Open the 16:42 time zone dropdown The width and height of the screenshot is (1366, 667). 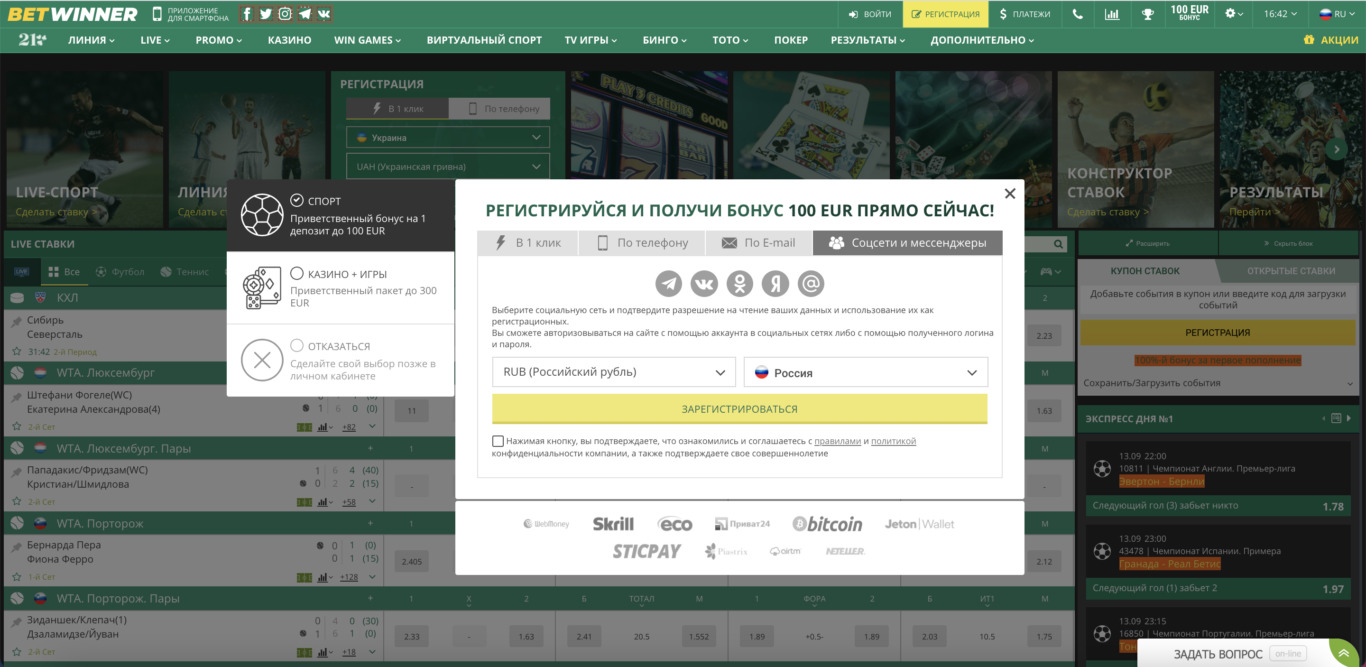coord(1281,14)
